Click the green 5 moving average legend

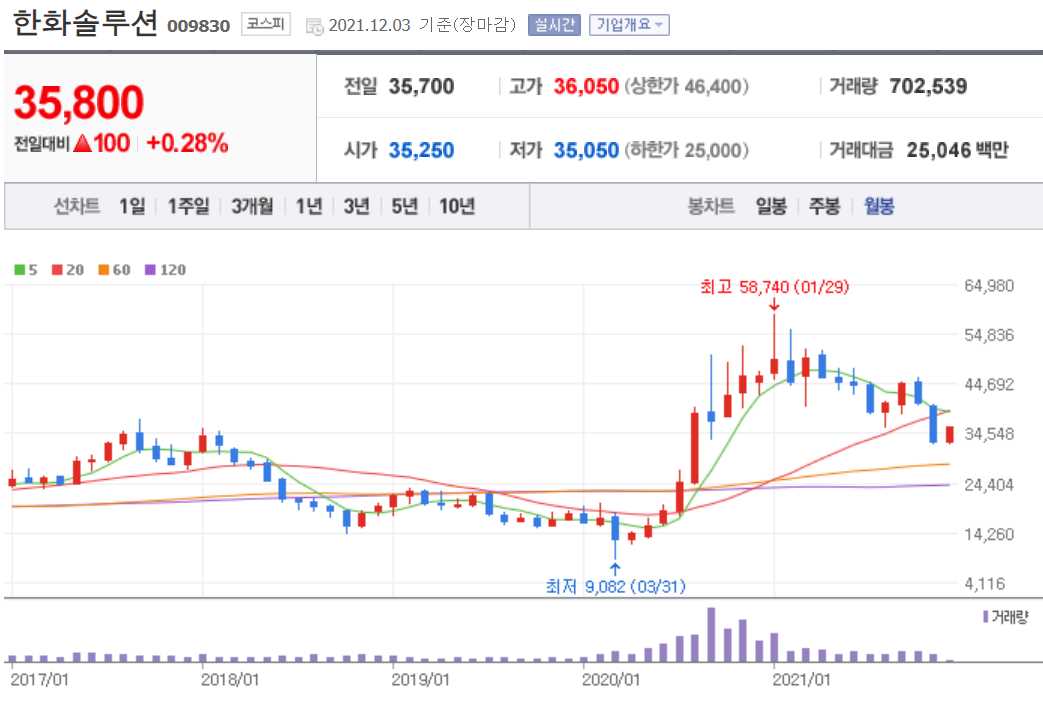click(x=26, y=269)
